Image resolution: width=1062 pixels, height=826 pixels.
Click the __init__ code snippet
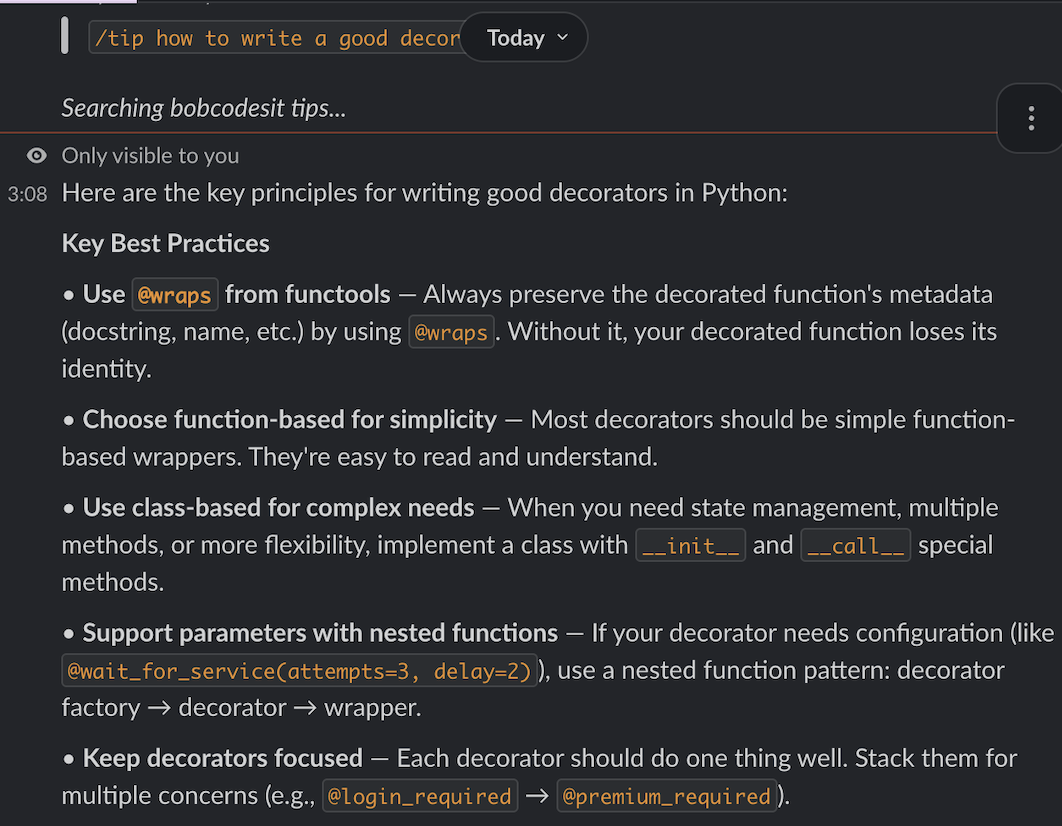(x=690, y=545)
